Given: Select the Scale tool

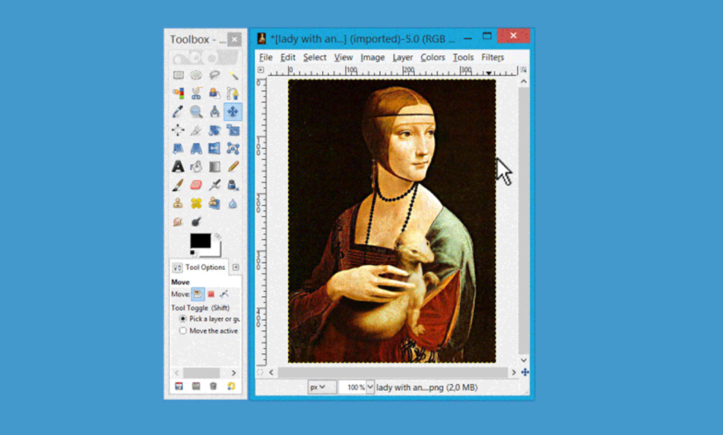Looking at the screenshot, I should pos(233,130).
